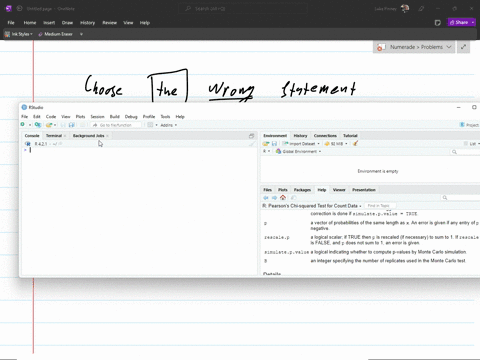480x360 pixels.
Task: Click the Find in Topic field
Action: (x=380, y=206)
